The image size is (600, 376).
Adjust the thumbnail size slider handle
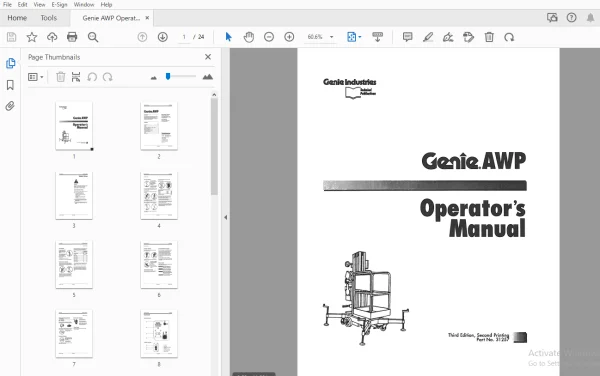(168, 77)
